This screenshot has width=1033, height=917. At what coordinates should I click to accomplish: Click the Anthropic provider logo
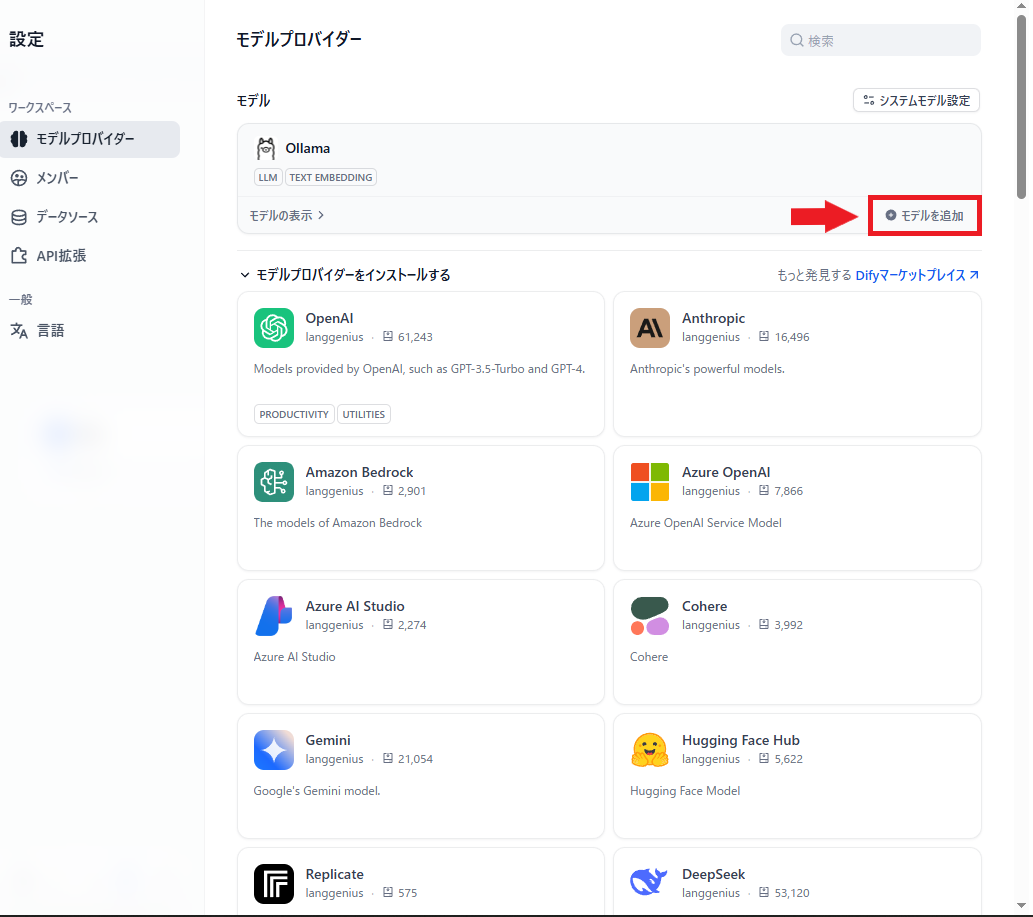coord(650,327)
